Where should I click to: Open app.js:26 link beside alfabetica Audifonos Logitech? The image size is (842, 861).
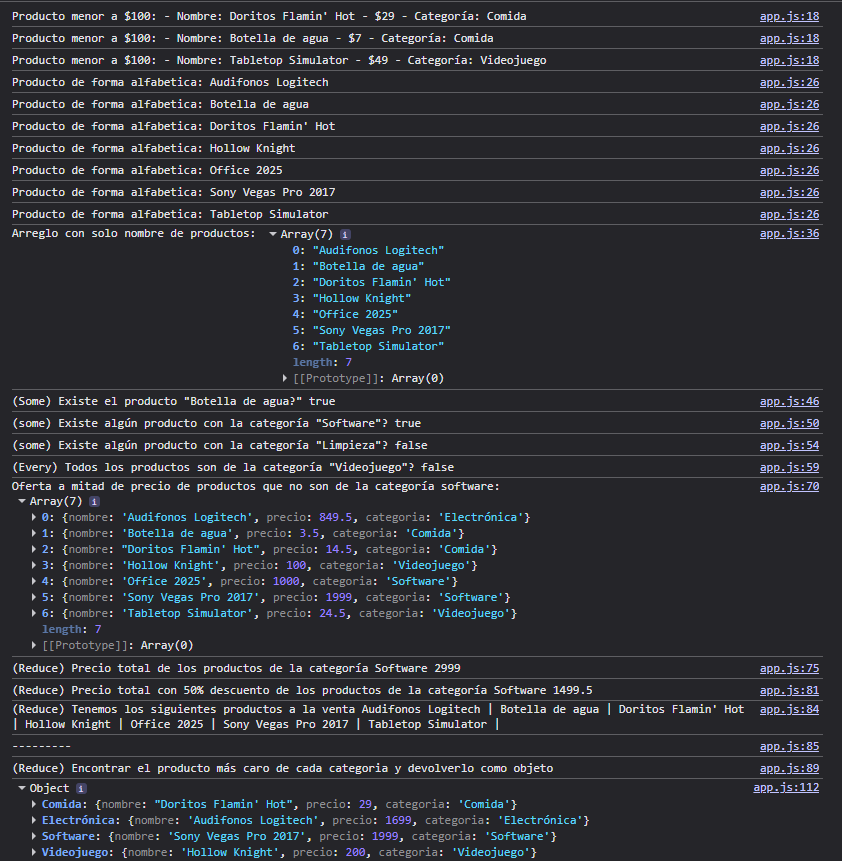click(x=789, y=82)
